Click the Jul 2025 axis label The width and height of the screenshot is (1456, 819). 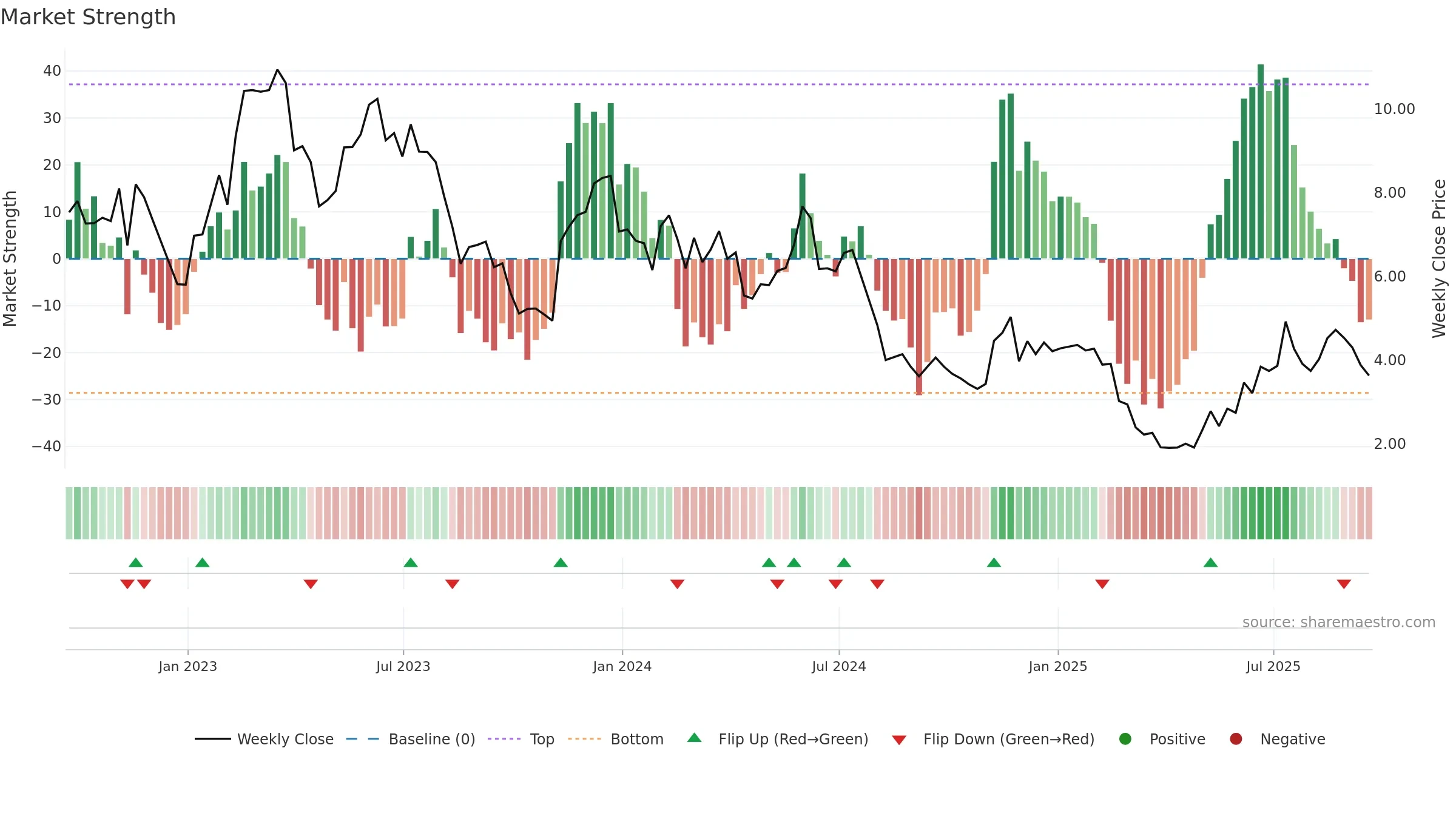[1273, 666]
